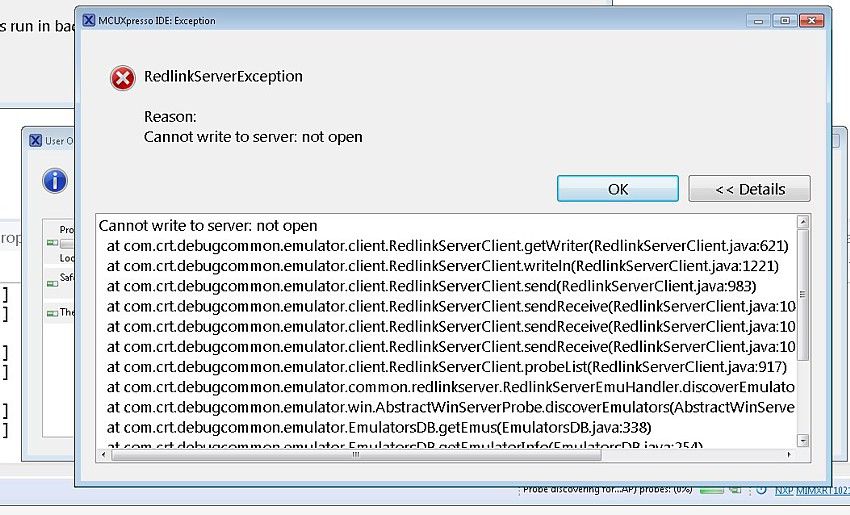Image resolution: width=850 pixels, height=515 pixels.
Task: Click the green probe discovery progress bar in status bar
Action: 711,491
